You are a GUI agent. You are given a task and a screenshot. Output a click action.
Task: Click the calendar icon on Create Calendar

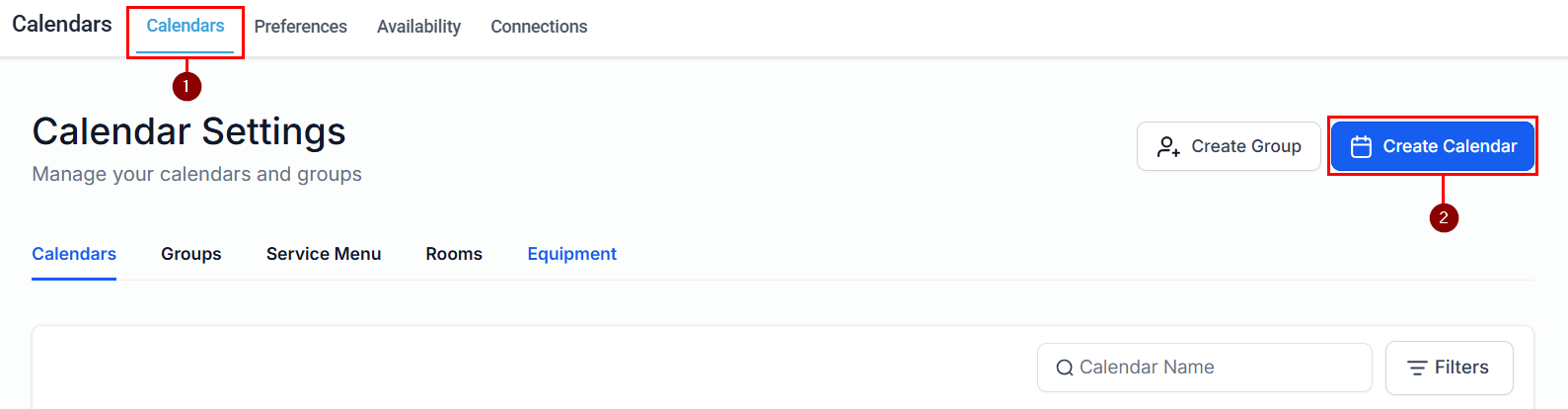click(x=1361, y=147)
